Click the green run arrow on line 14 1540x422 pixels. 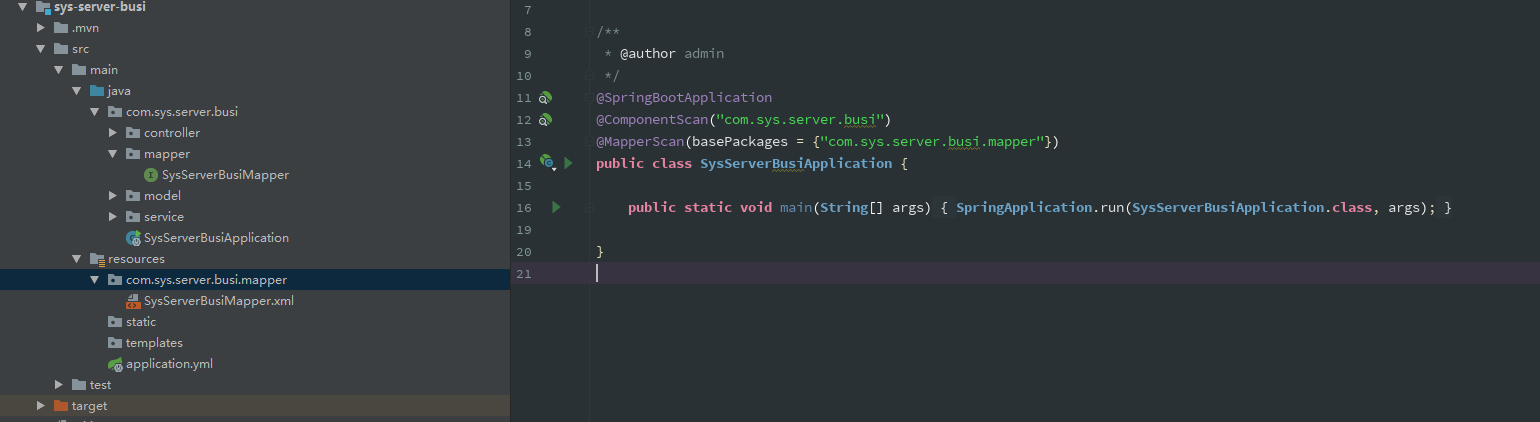click(568, 163)
